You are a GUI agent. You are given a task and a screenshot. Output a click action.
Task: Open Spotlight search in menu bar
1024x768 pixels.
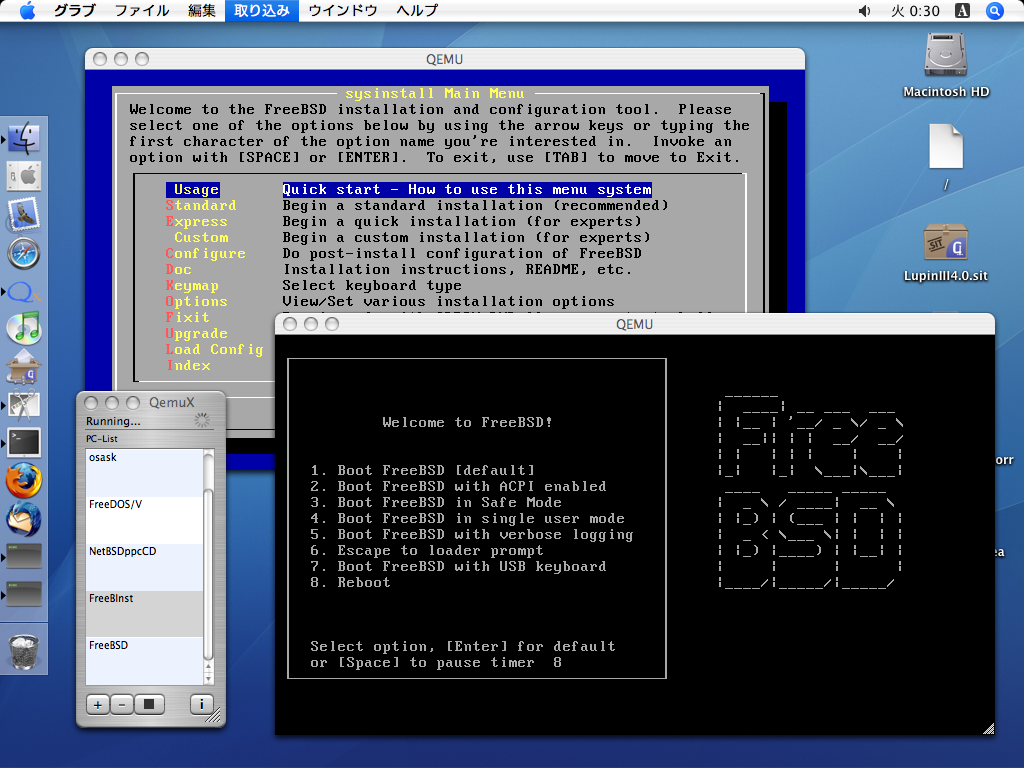pyautogui.click(x=995, y=10)
